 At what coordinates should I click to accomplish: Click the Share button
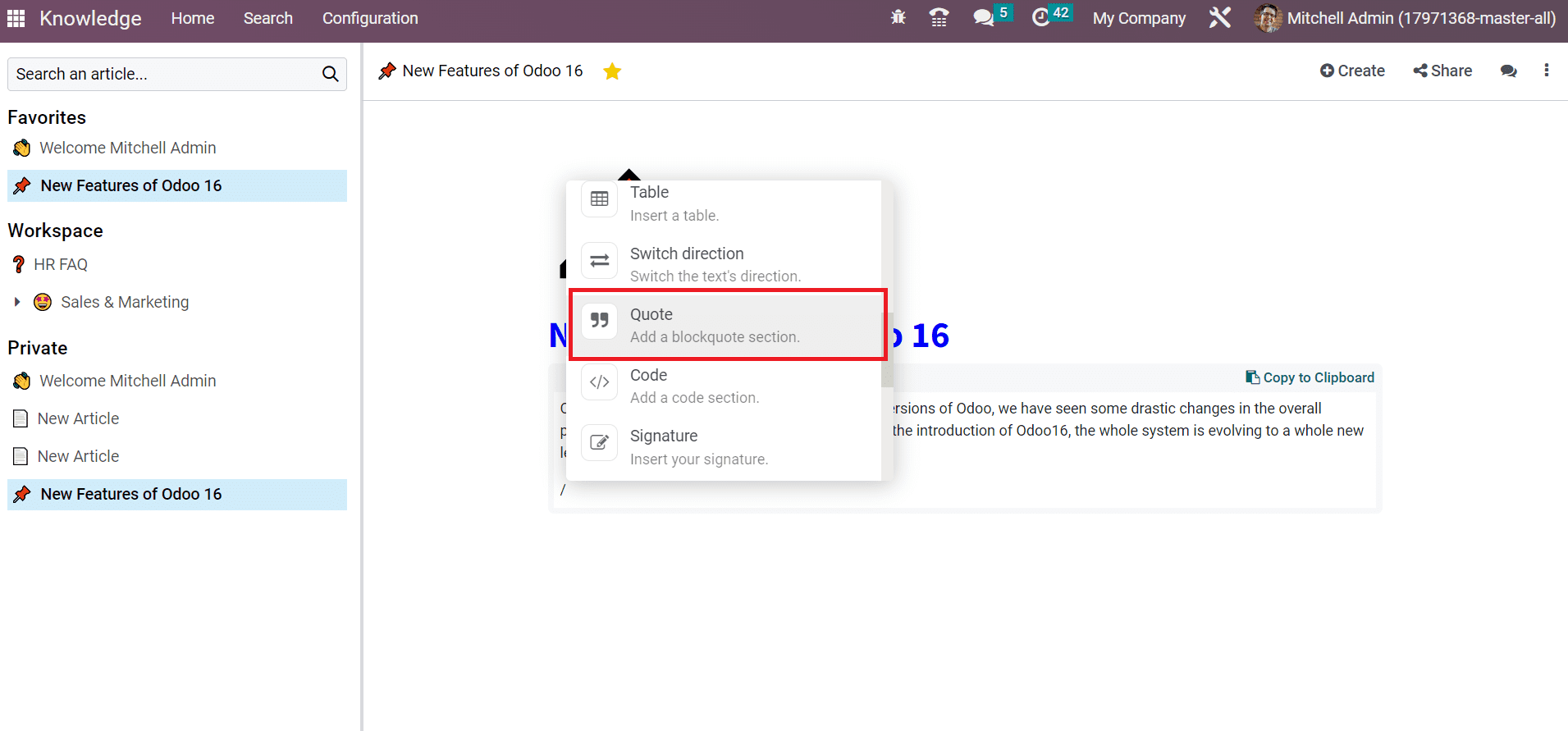[1442, 71]
